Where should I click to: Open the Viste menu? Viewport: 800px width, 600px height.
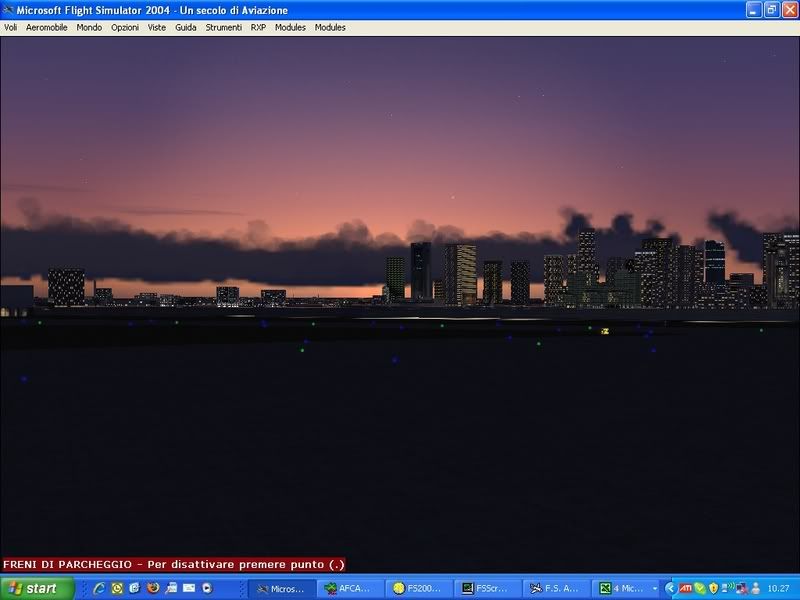tap(157, 28)
